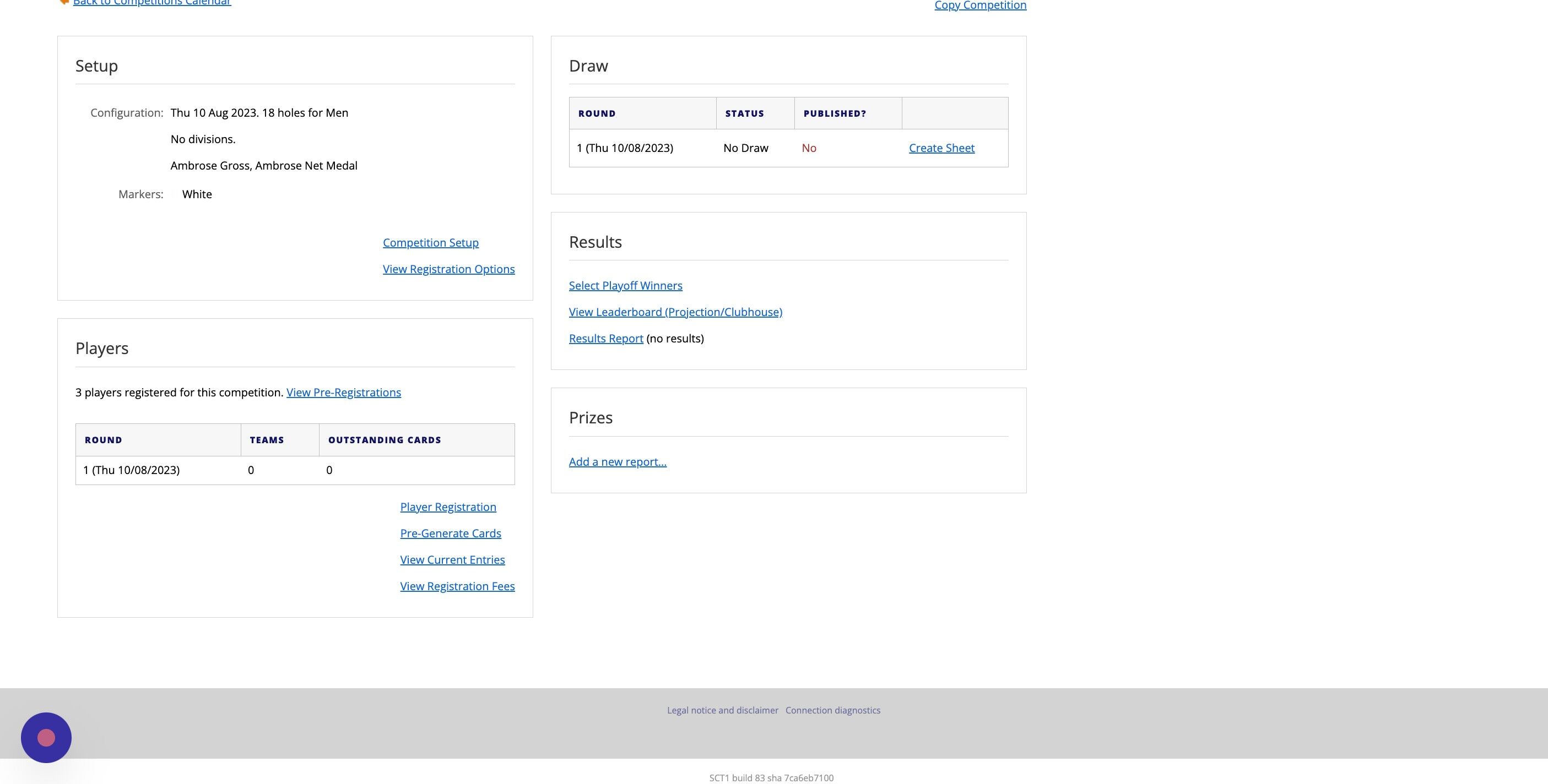Click Pre-Generate Cards link
1548x784 pixels.
450,533
